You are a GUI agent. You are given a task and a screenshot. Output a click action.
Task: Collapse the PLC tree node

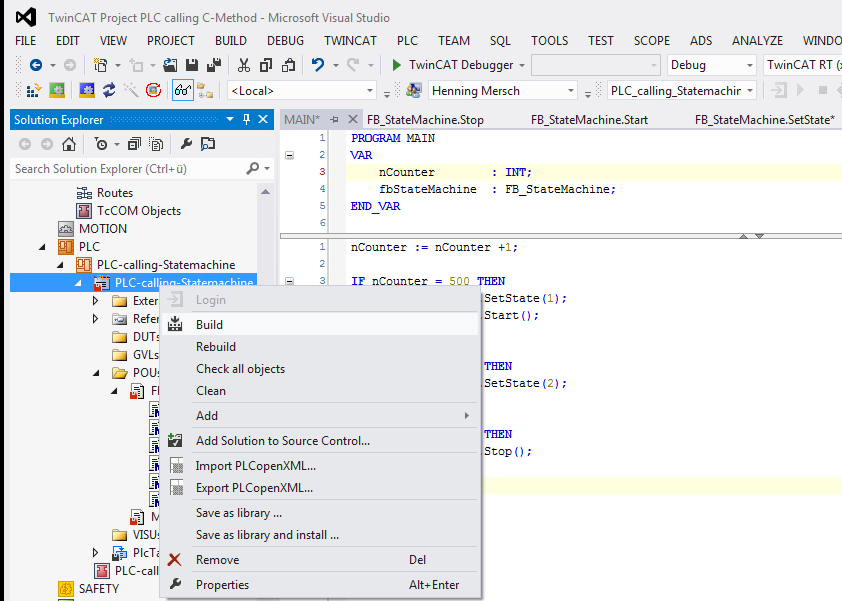pos(42,247)
